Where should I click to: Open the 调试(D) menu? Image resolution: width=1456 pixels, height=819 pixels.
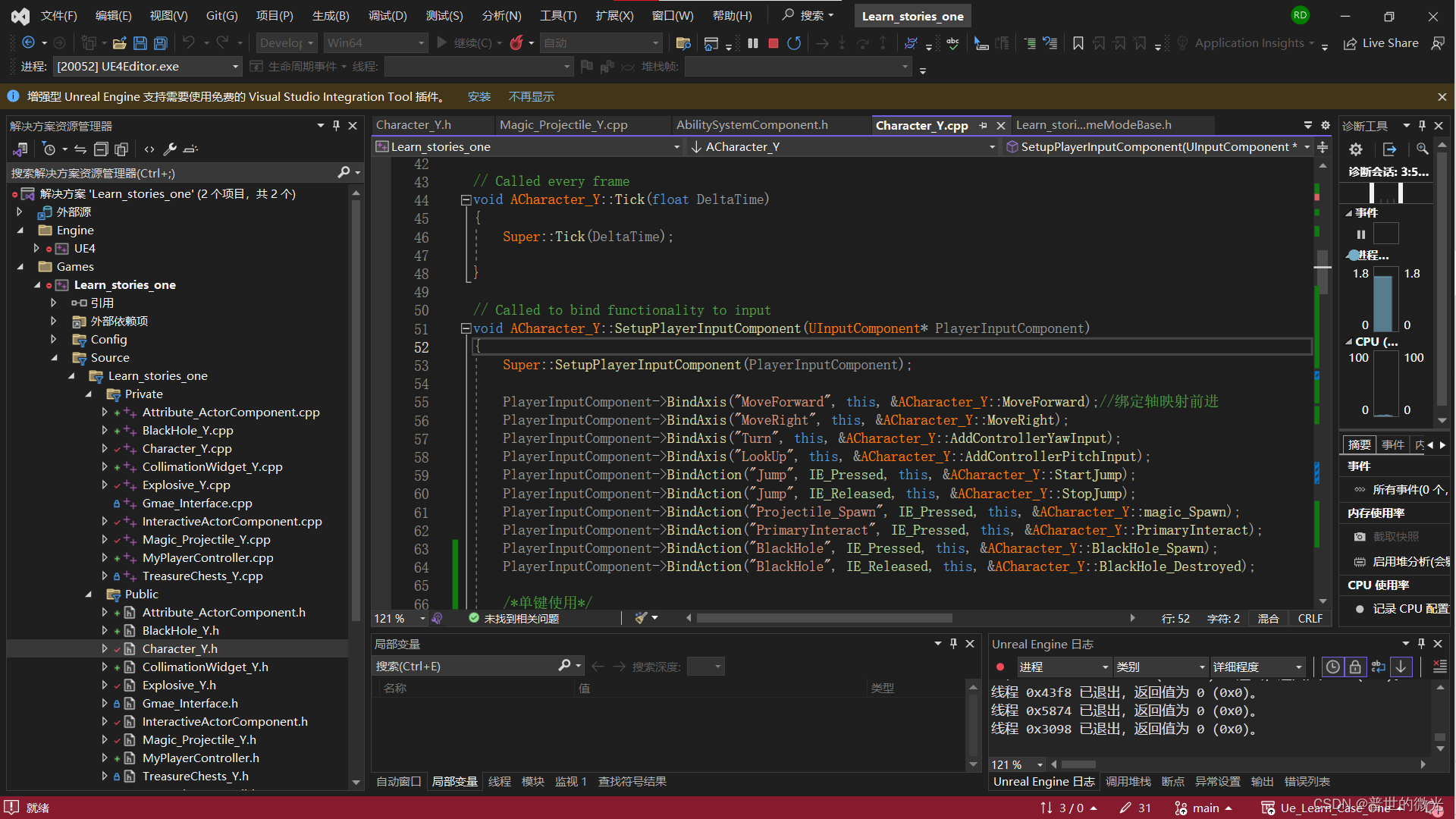pos(387,15)
